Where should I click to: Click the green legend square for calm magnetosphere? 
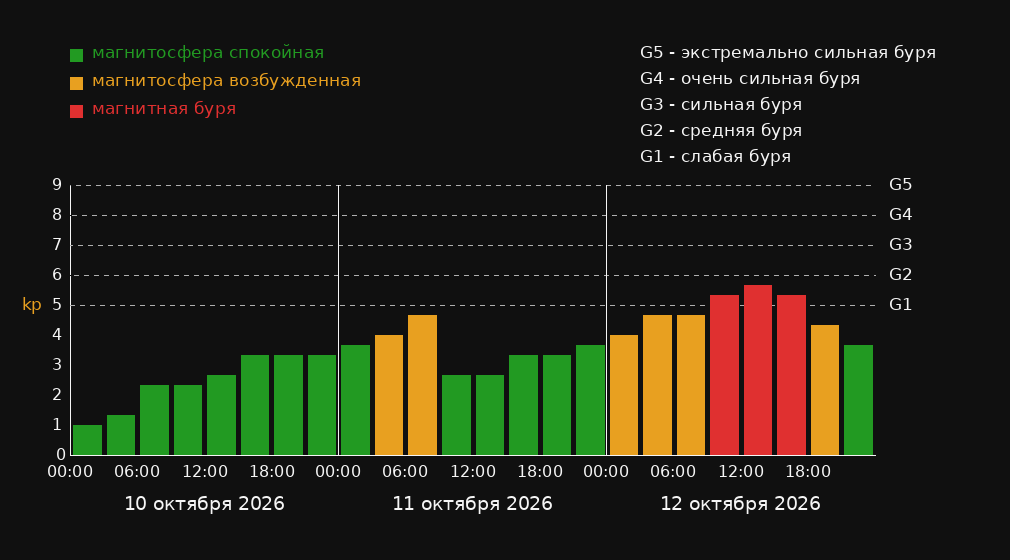tap(77, 55)
